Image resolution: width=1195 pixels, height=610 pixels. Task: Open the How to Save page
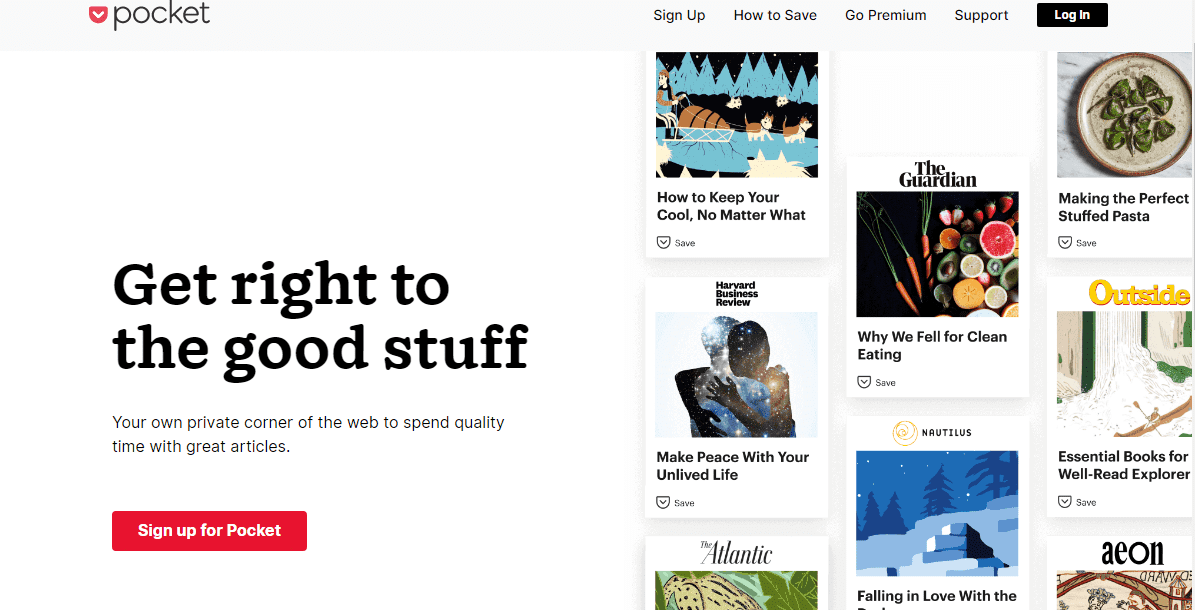(x=775, y=15)
